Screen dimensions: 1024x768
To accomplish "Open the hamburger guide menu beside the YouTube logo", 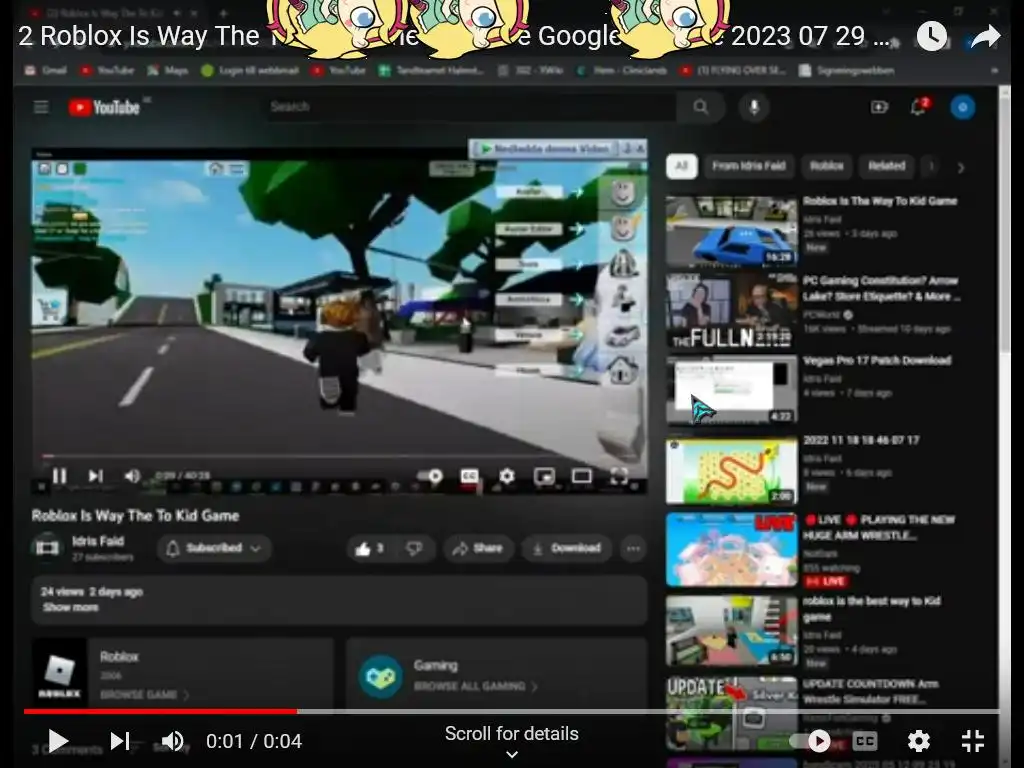I will pos(41,106).
